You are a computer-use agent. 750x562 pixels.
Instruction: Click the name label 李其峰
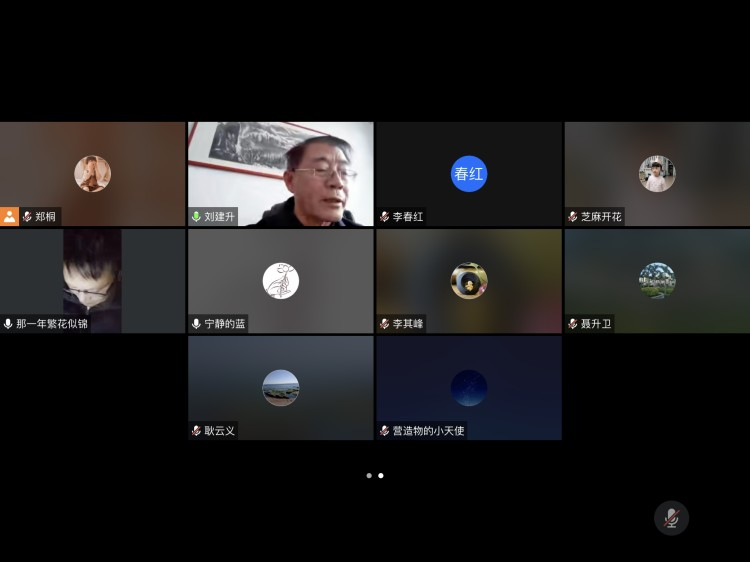click(408, 324)
